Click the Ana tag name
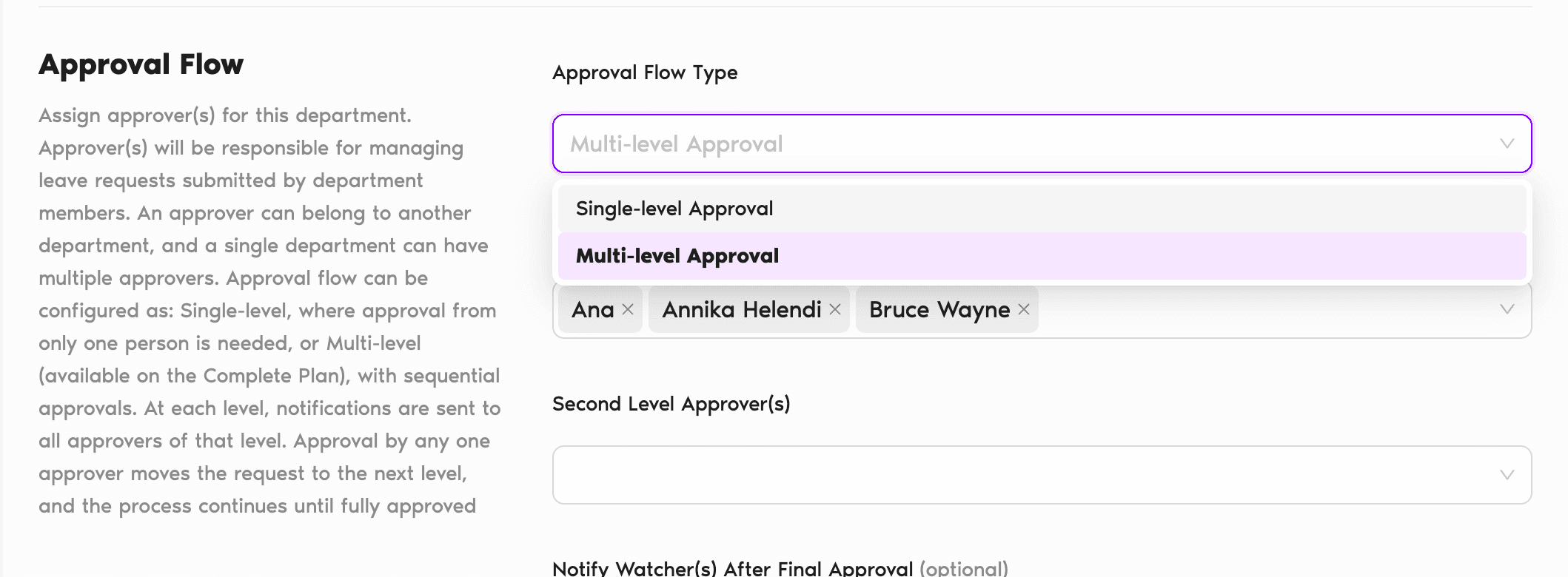1568x577 pixels. 593,309
